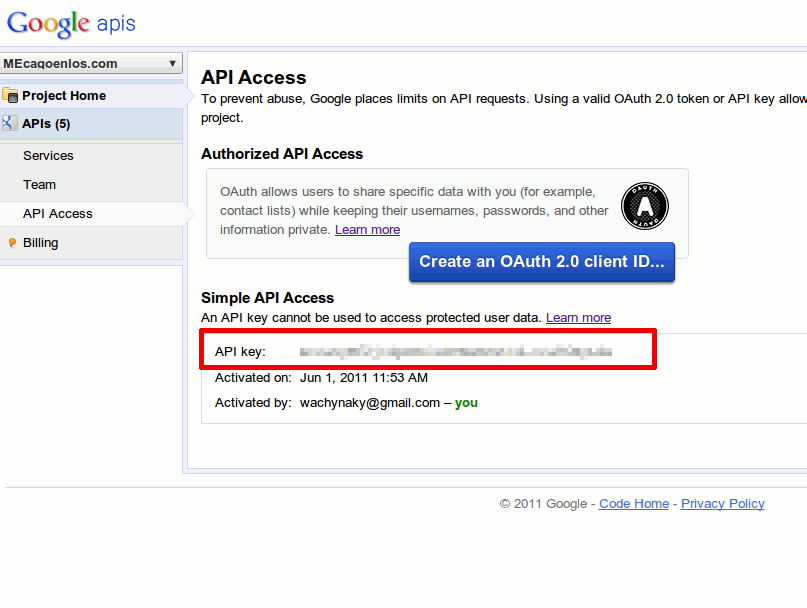Click the Simple API Access heading
The image size is (807, 608).
(x=268, y=298)
